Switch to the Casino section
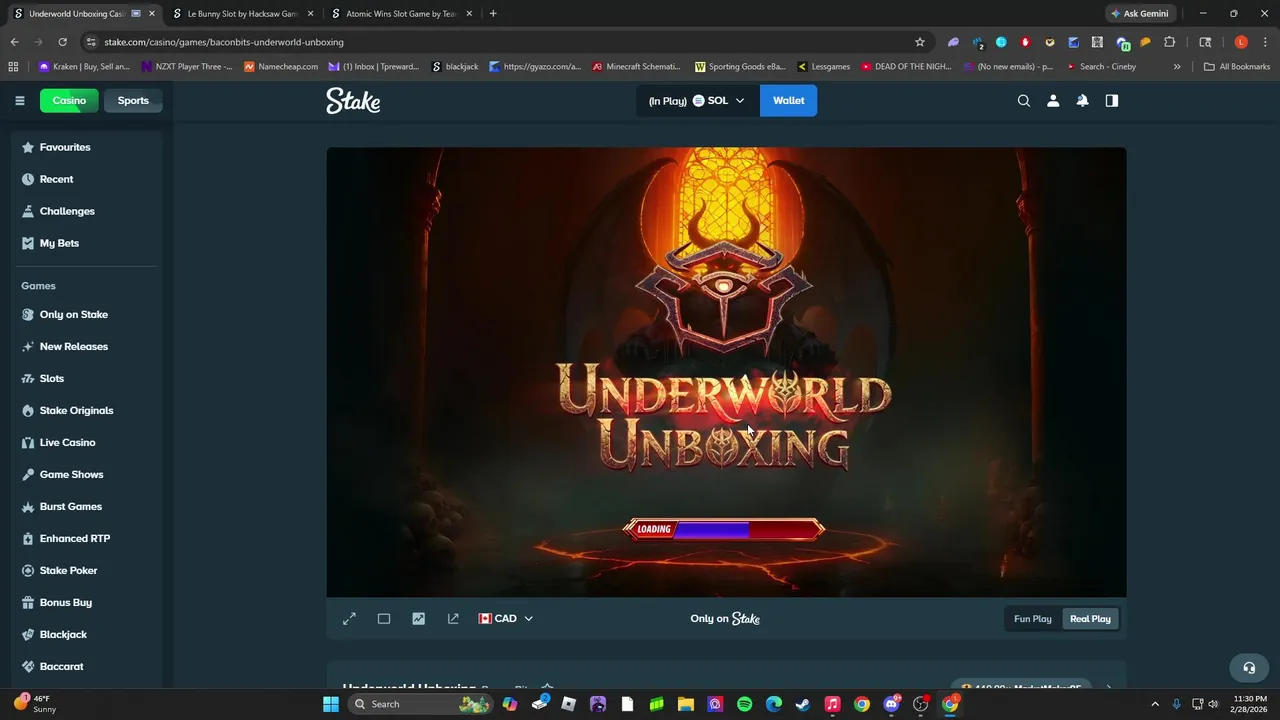1280x720 pixels. [69, 100]
